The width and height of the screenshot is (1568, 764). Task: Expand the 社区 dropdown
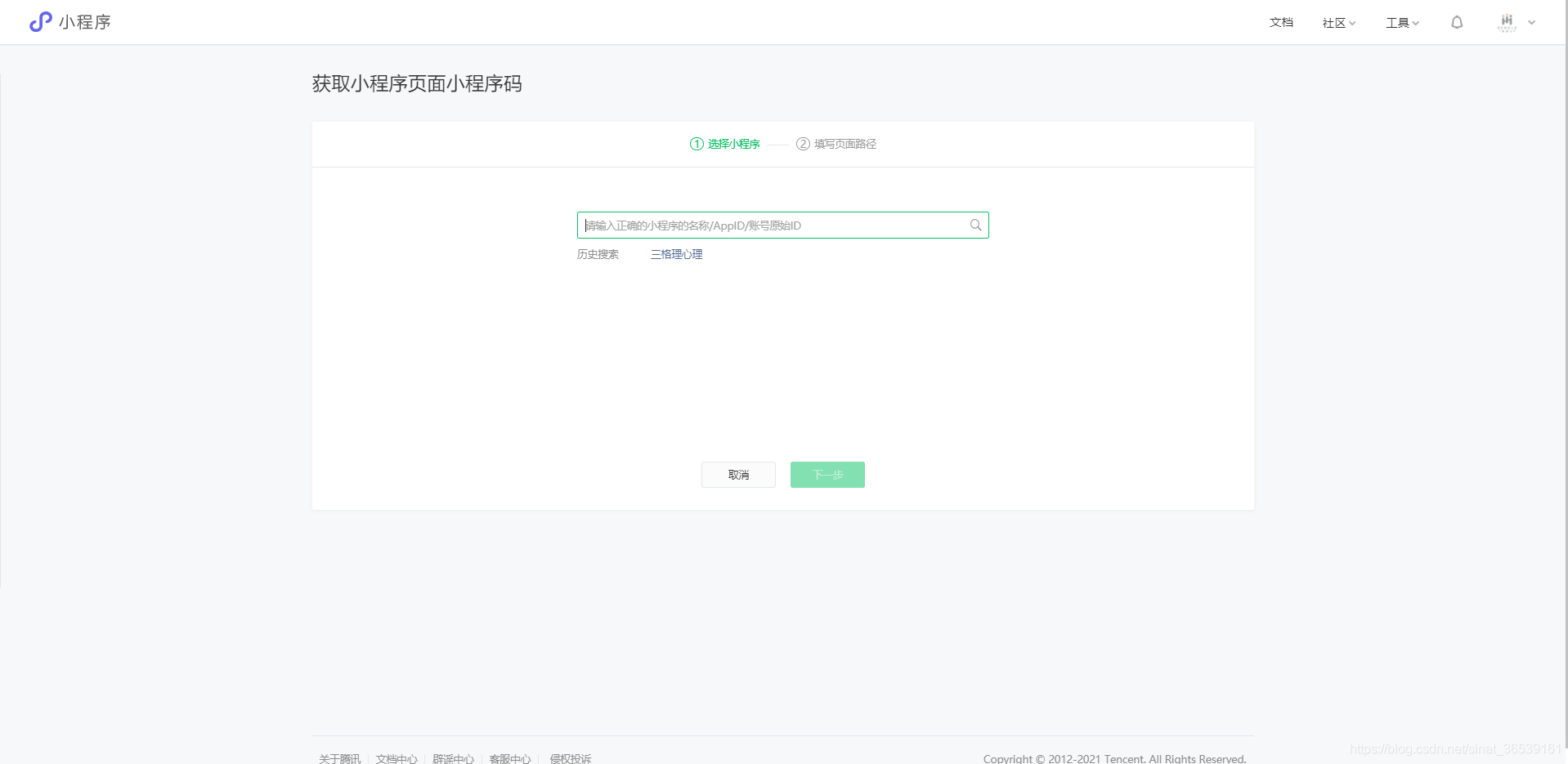(x=1337, y=22)
